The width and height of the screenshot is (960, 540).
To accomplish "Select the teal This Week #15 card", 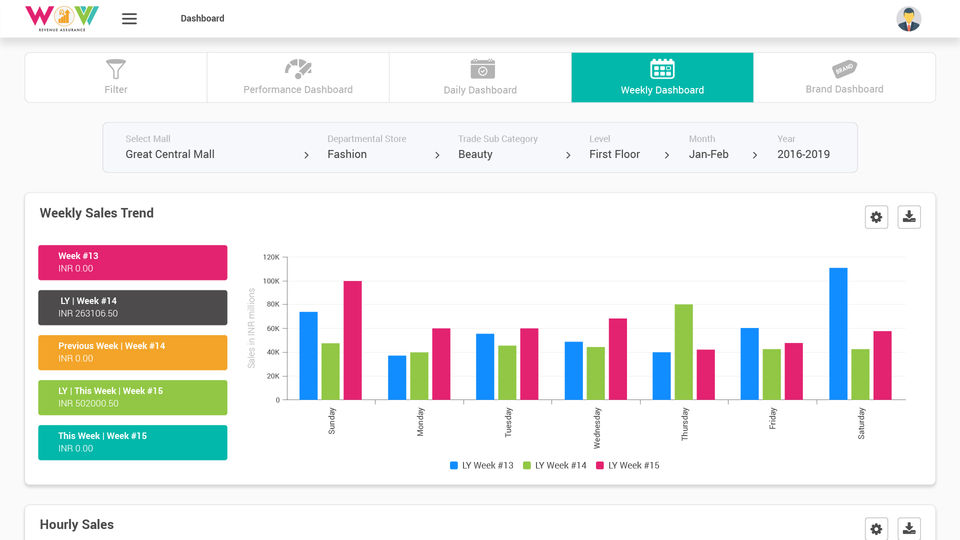I will pos(133,443).
